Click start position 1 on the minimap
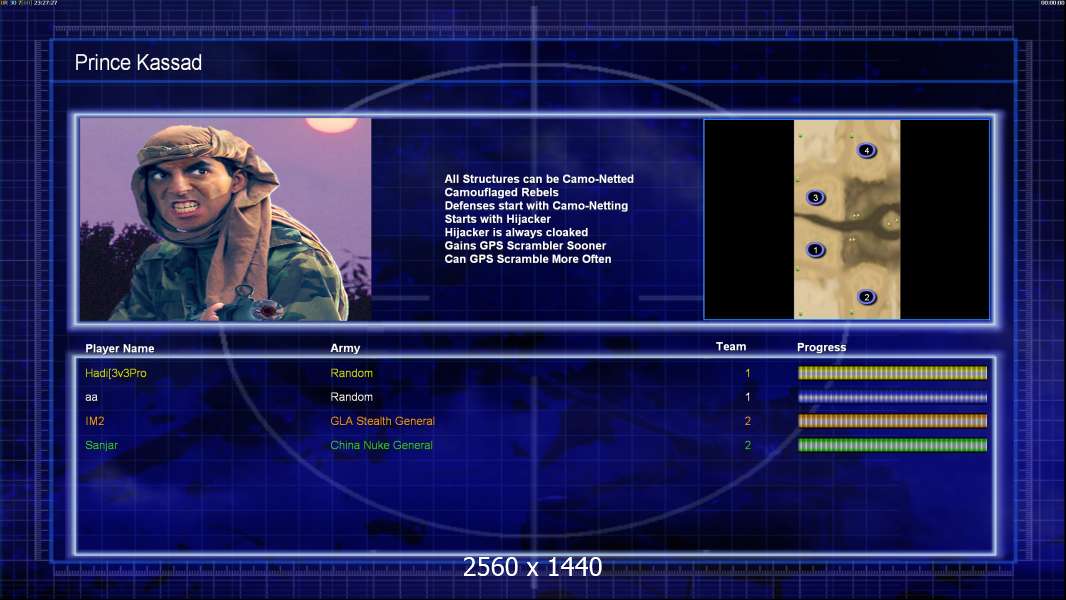Viewport: 1066px width, 600px height. click(x=815, y=250)
